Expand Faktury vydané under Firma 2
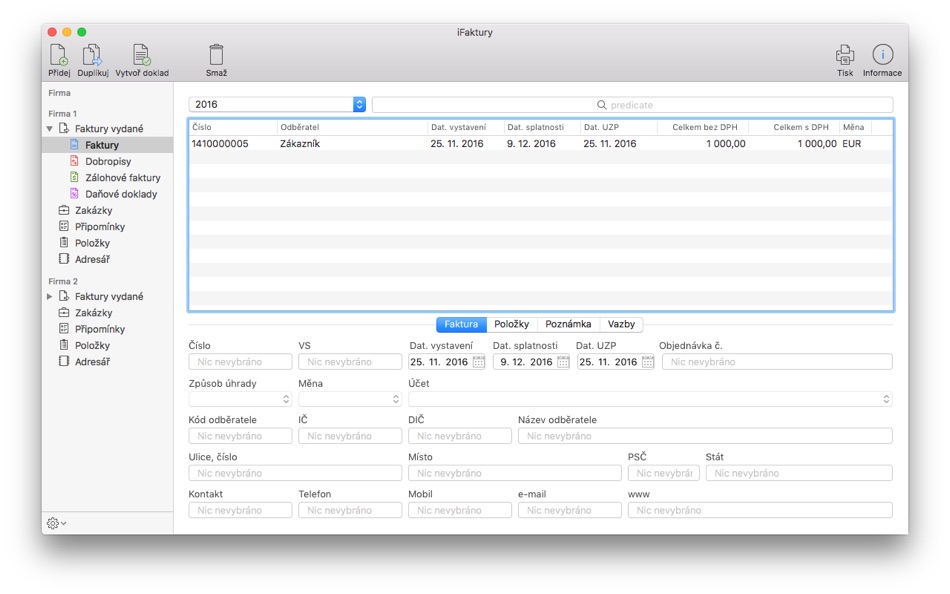950x594 pixels. (x=50, y=296)
